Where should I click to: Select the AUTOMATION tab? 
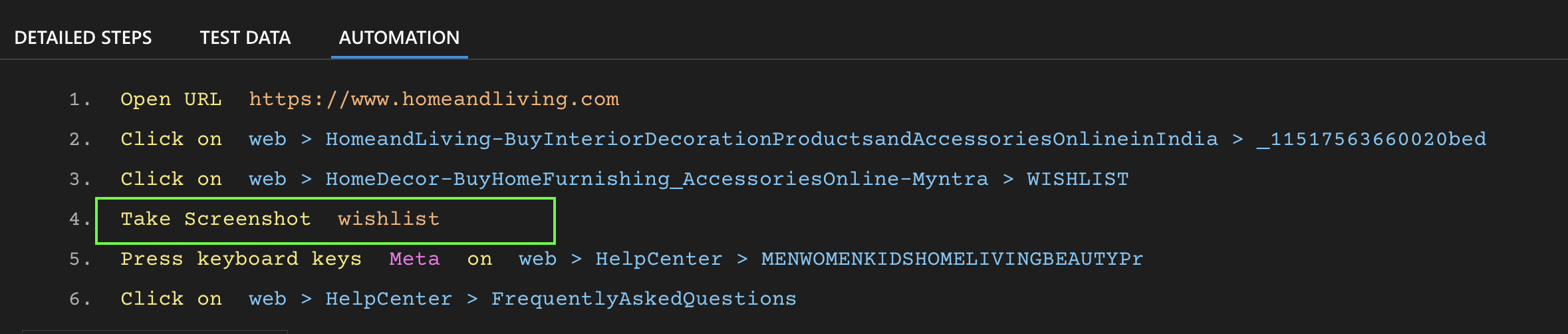point(399,38)
